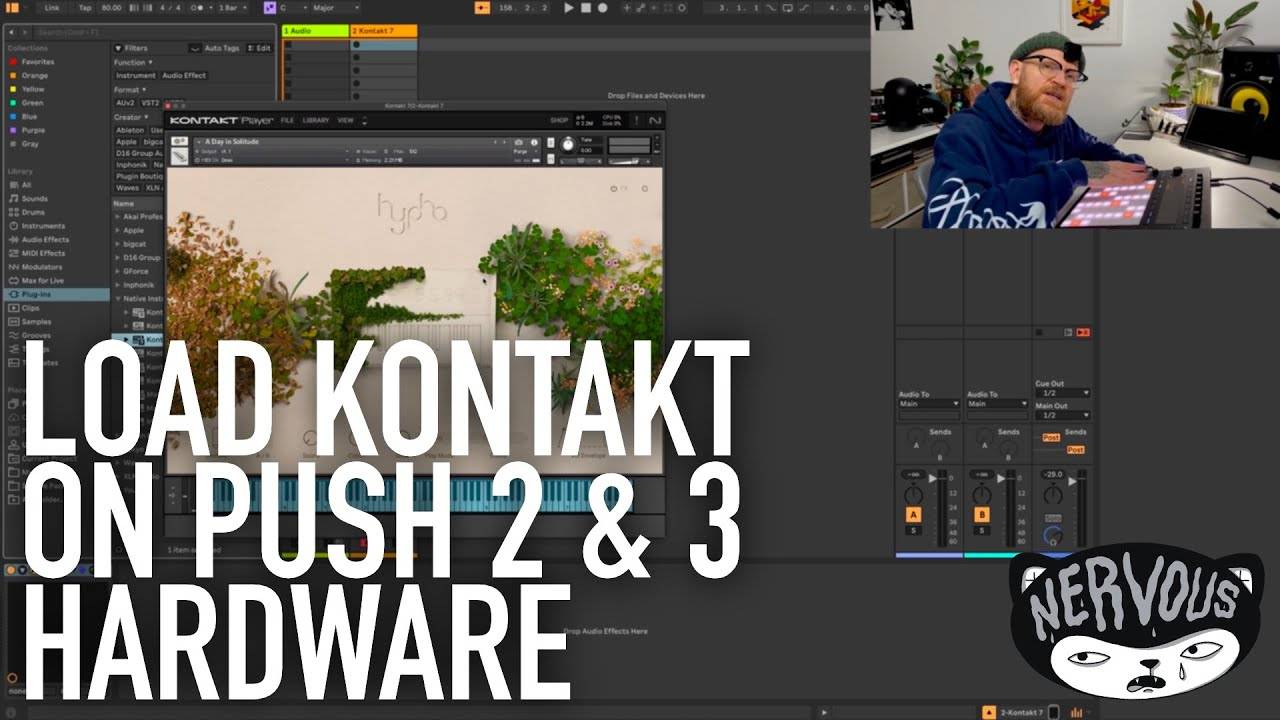Click the orange Ableton view toggle icon

(x=14, y=8)
